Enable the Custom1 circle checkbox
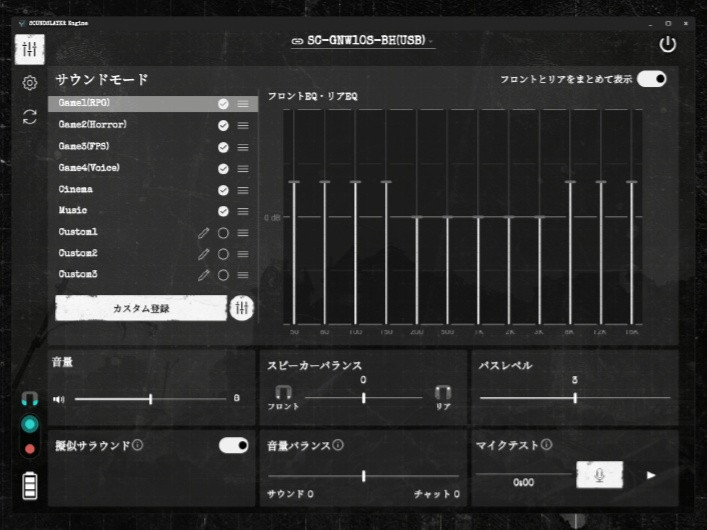 [x=223, y=233]
